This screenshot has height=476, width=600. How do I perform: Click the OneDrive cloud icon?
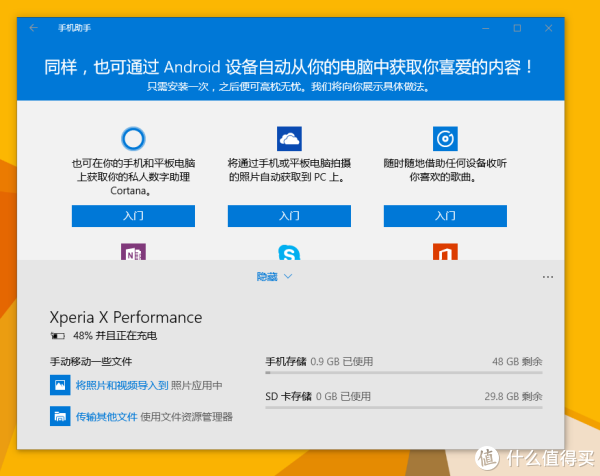289,139
